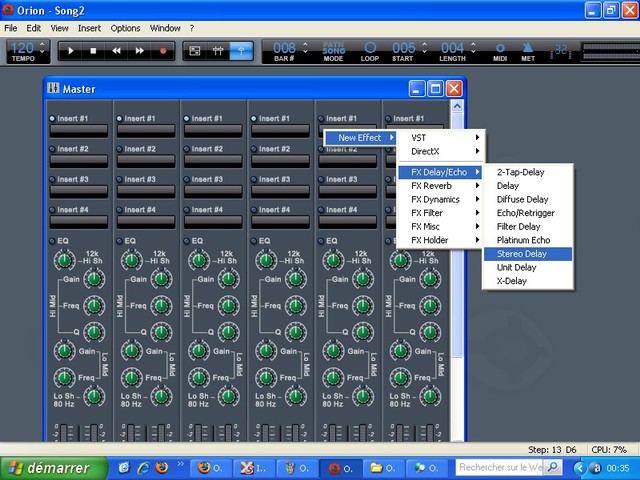Click the BAR # stepper arrows
This screenshot has height=480, width=640.
305,47
